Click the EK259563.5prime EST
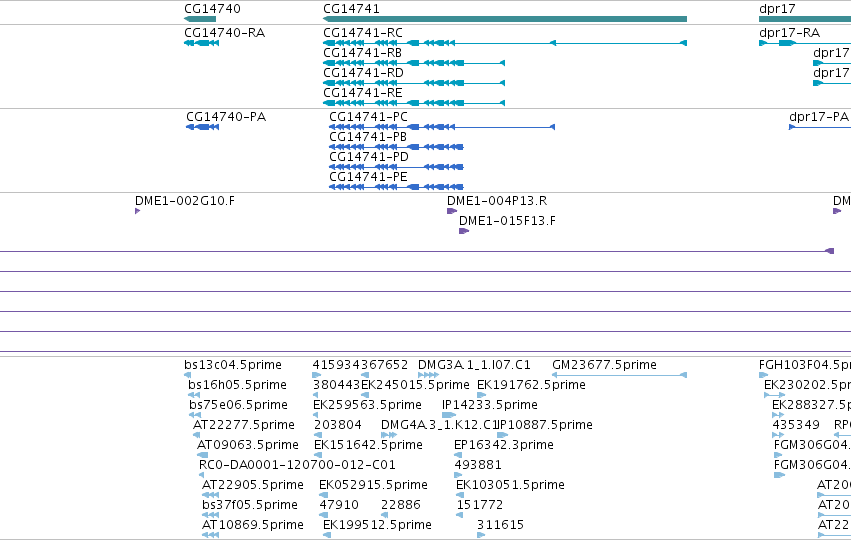This screenshot has height=540, width=851. click(x=367, y=405)
